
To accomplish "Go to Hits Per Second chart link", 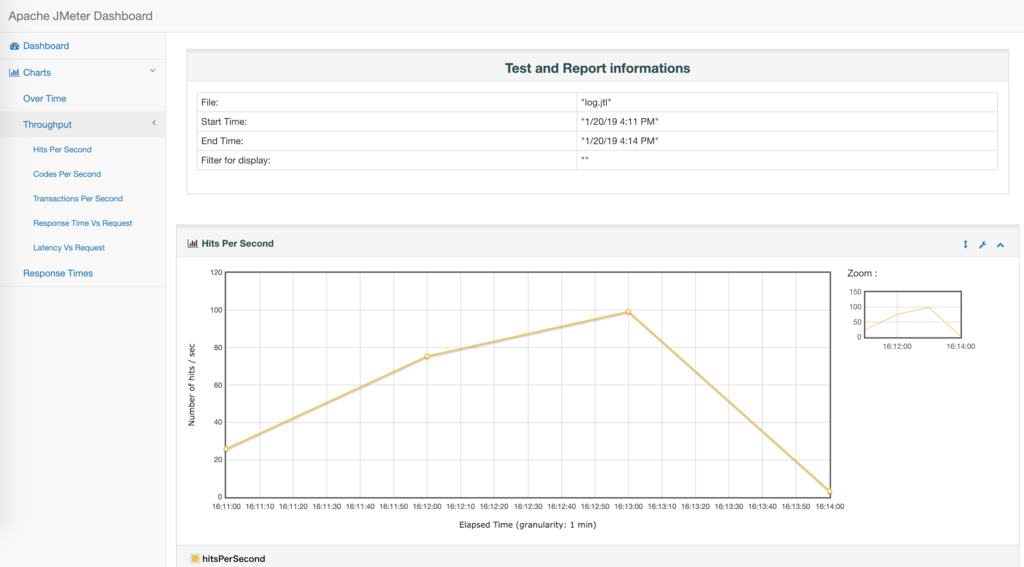I will (62, 150).
